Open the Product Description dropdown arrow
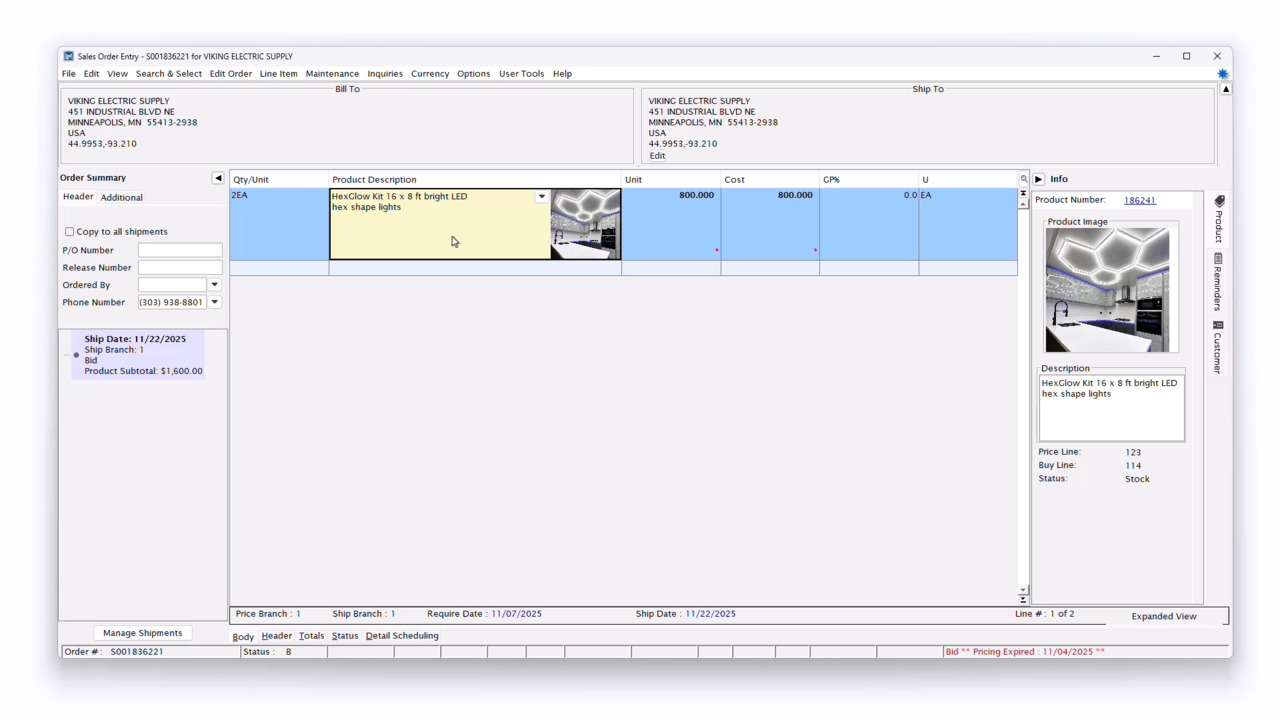 [x=541, y=197]
